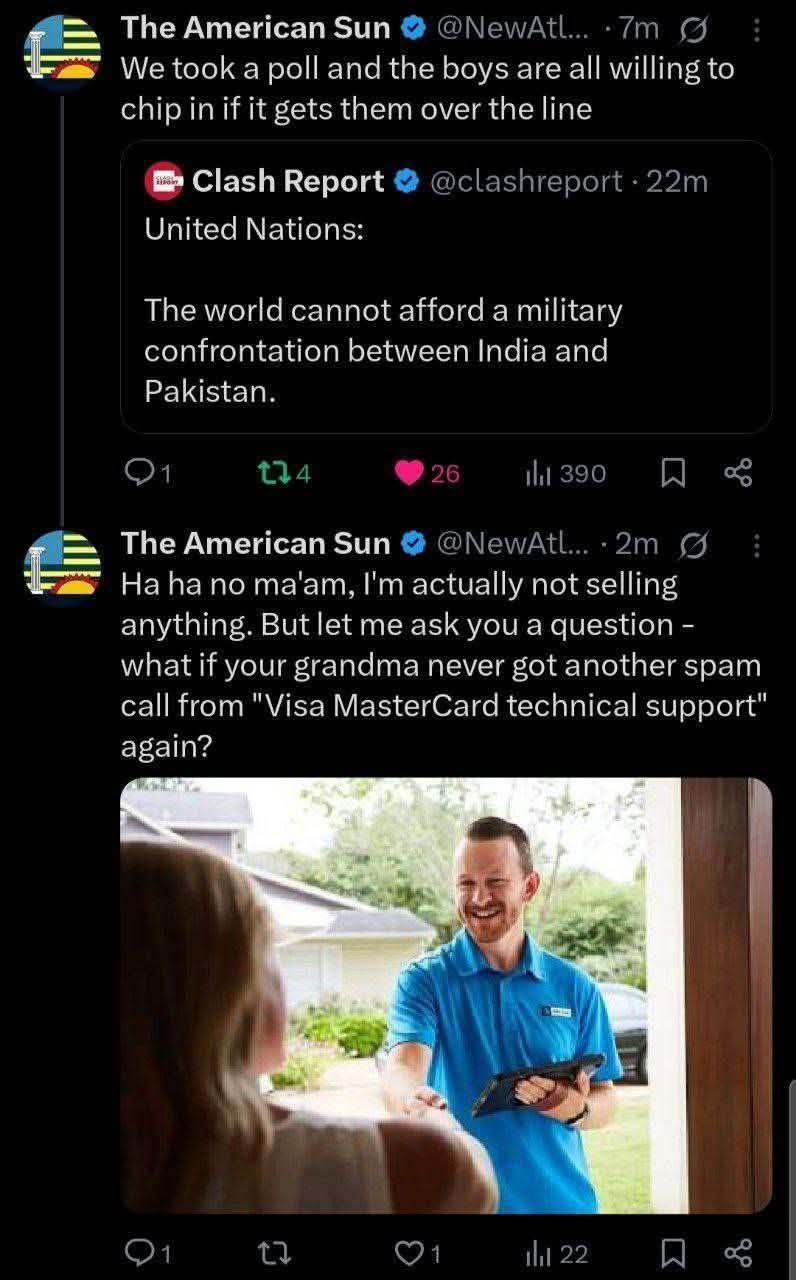This screenshot has width=796, height=1280.
Task: Reply to the spam call tweet
Action: pyautogui.click(x=147, y=1253)
